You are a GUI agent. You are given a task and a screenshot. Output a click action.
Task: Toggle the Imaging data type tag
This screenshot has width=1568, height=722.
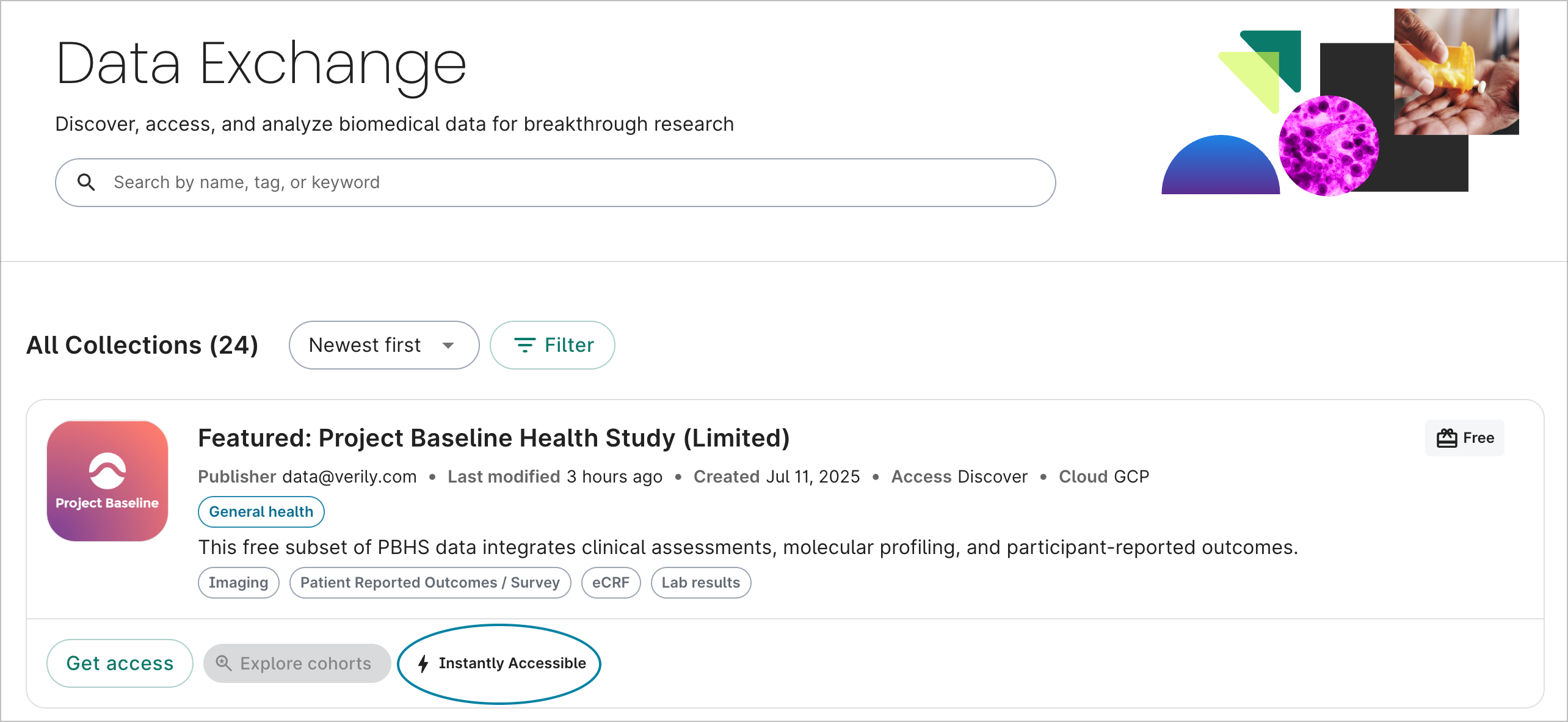click(238, 582)
